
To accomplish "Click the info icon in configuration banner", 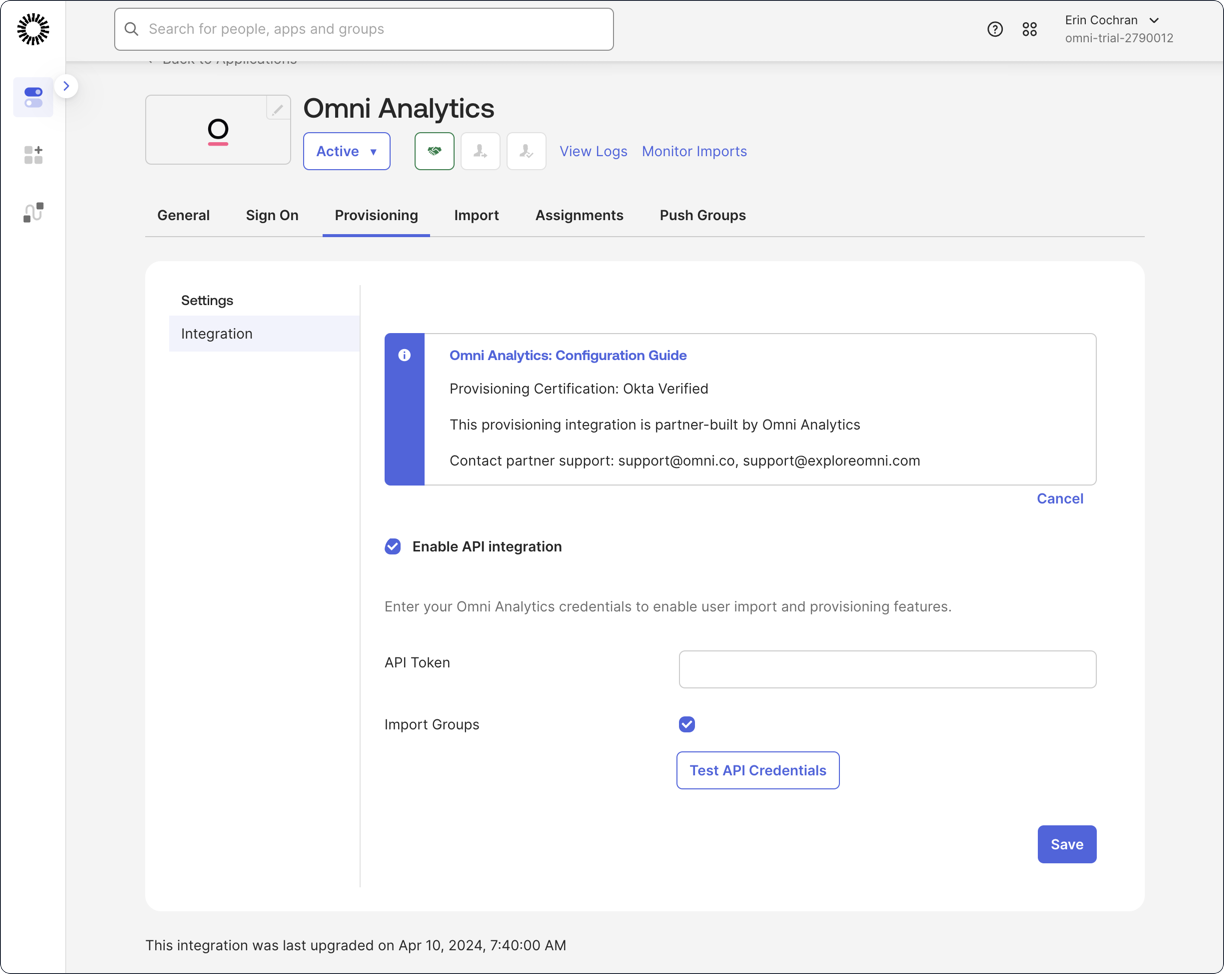I will tap(404, 355).
